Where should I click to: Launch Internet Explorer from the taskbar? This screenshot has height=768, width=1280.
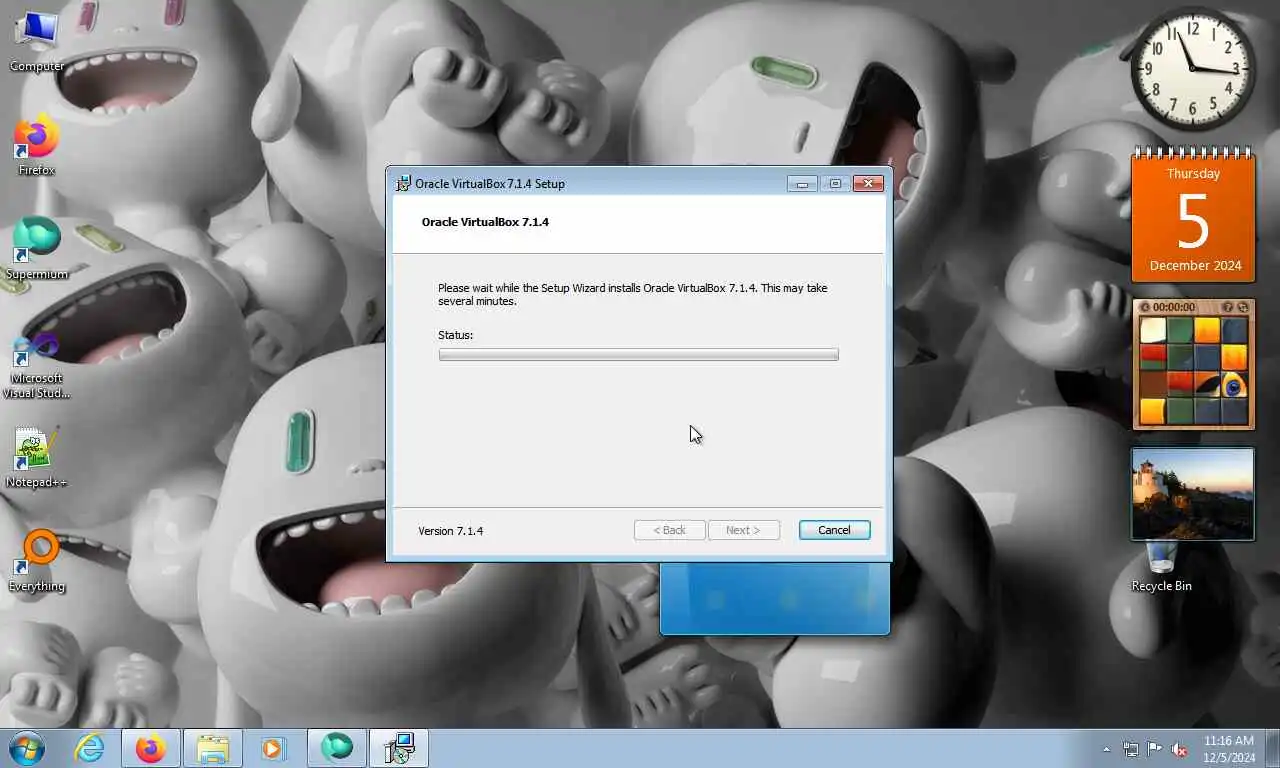90,748
